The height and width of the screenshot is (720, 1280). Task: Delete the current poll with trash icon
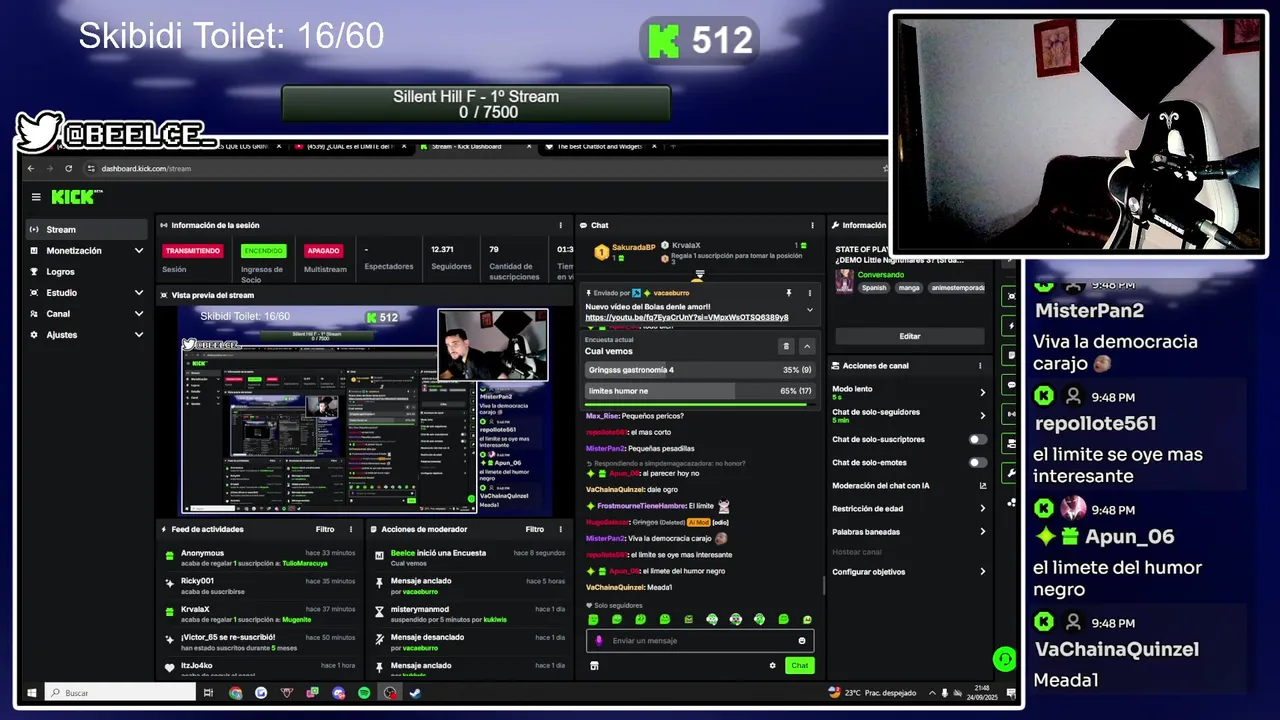pyautogui.click(x=786, y=346)
